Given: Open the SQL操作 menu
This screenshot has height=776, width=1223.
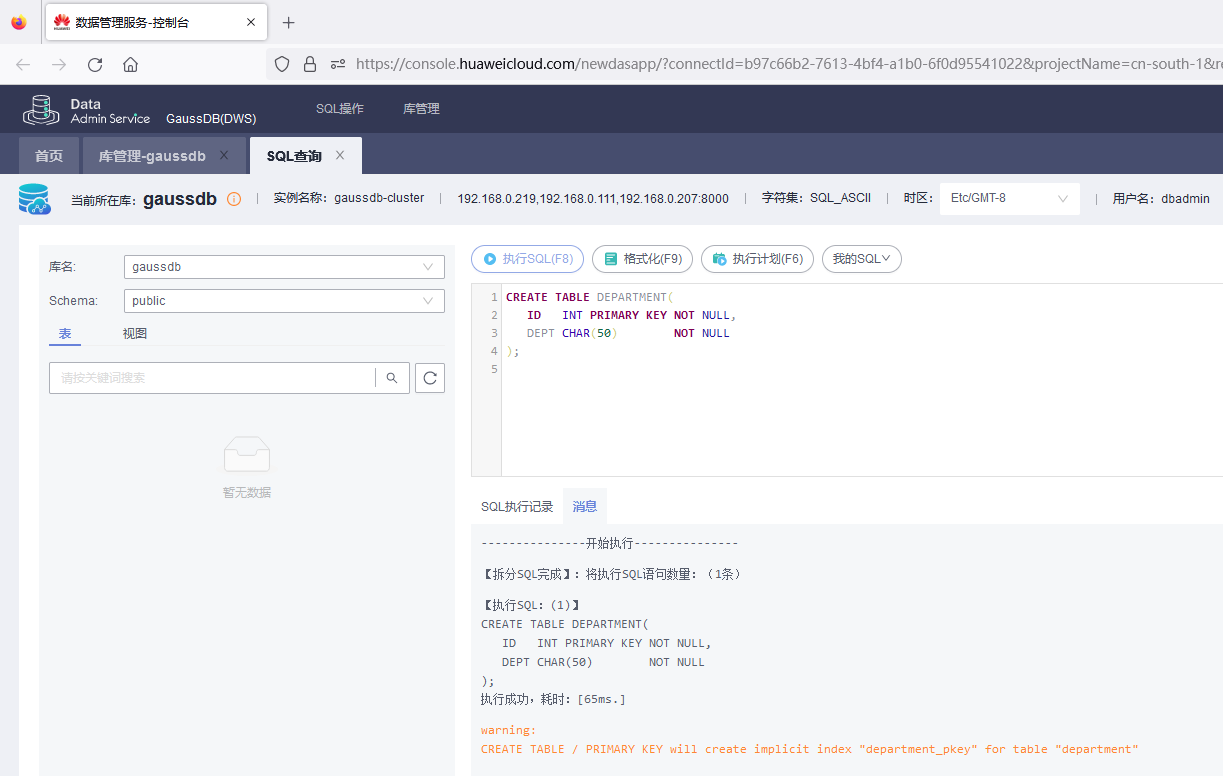Looking at the screenshot, I should (340, 109).
